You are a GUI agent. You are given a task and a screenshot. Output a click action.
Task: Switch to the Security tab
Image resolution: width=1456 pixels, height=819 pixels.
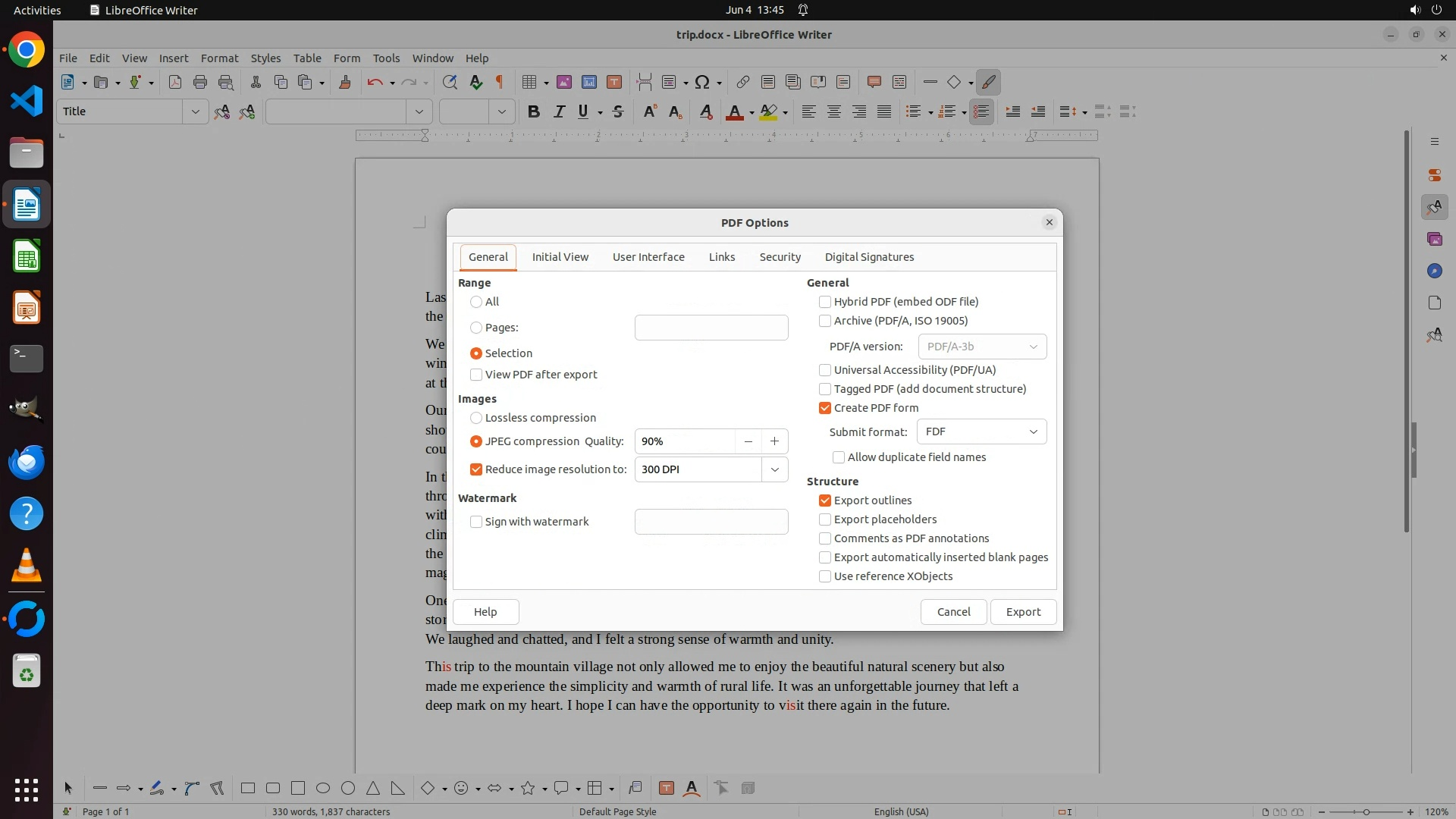(780, 257)
